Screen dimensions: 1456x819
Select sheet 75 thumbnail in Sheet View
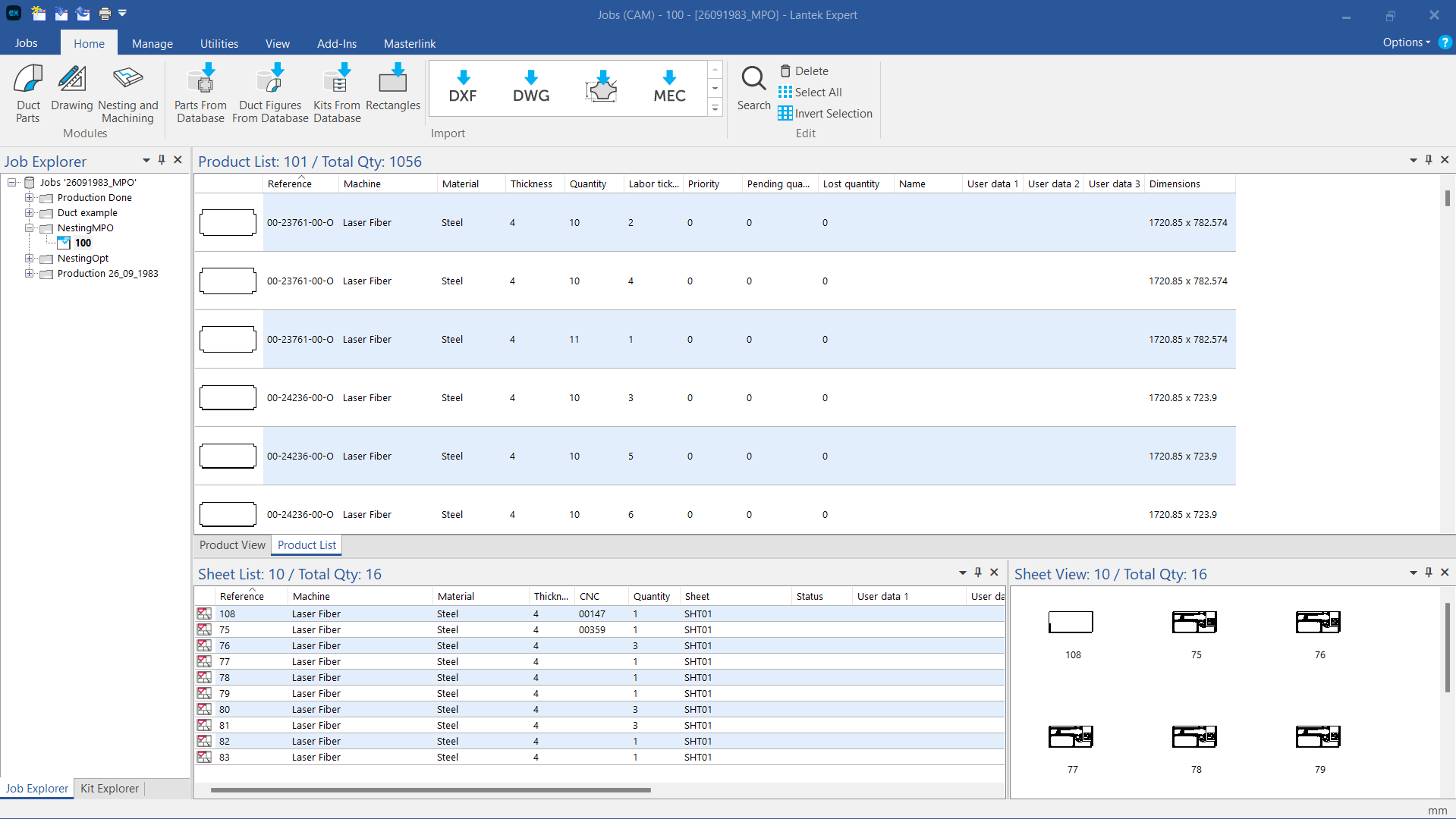tap(1195, 623)
